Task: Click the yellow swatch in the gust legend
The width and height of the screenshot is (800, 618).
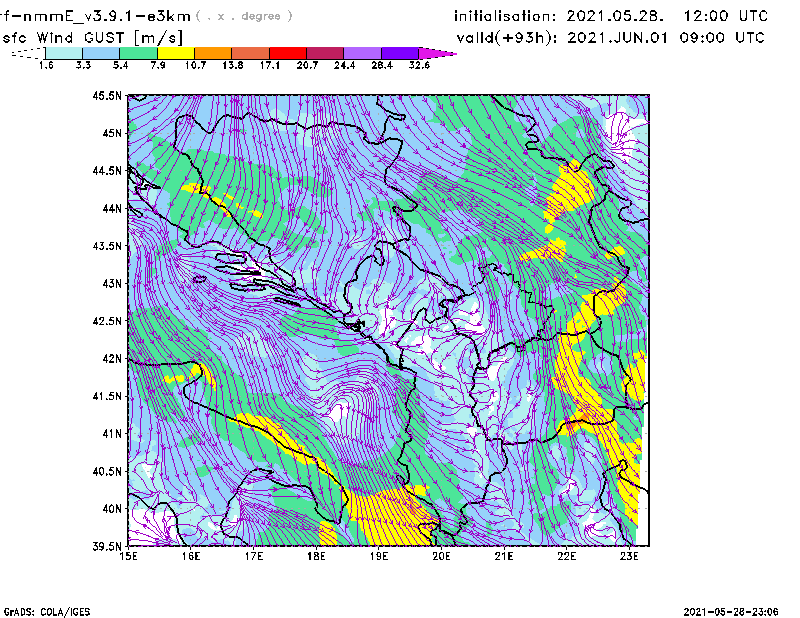Action: point(176,52)
